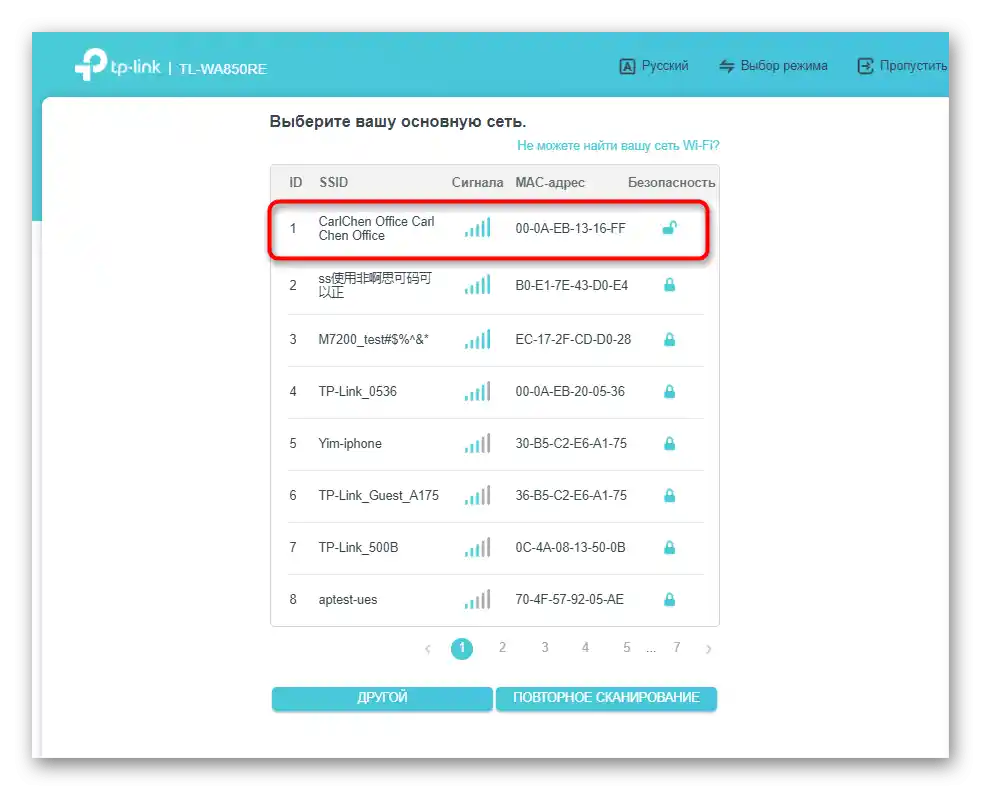Click padlock icon of M7200_test network

pos(669,340)
